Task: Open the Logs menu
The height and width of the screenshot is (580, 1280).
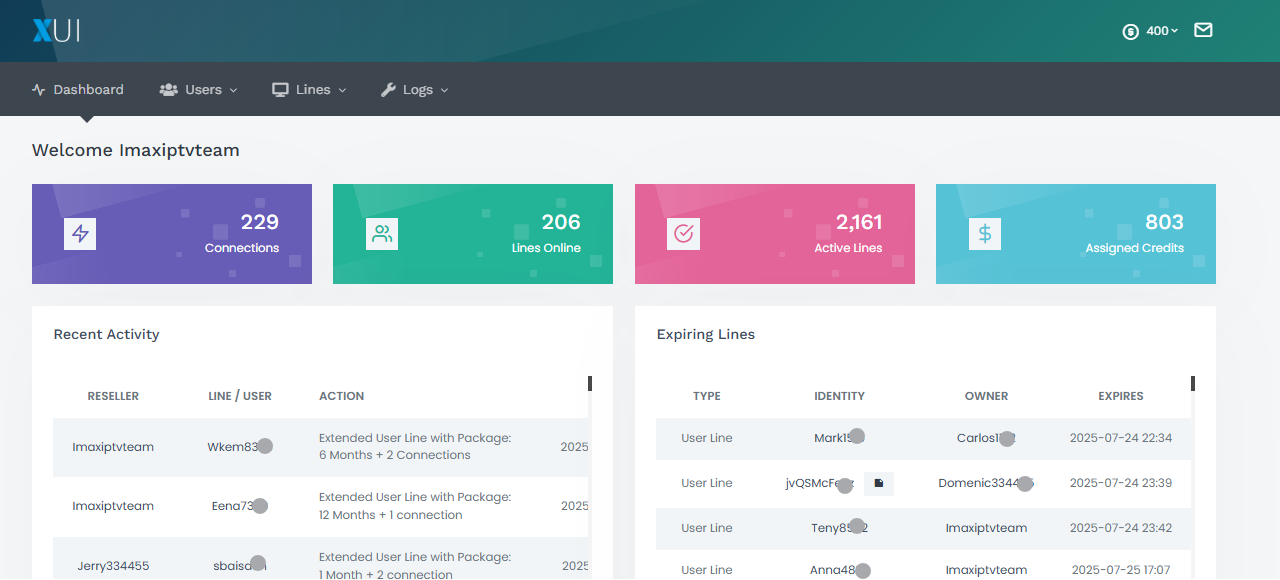Action: [x=414, y=90]
